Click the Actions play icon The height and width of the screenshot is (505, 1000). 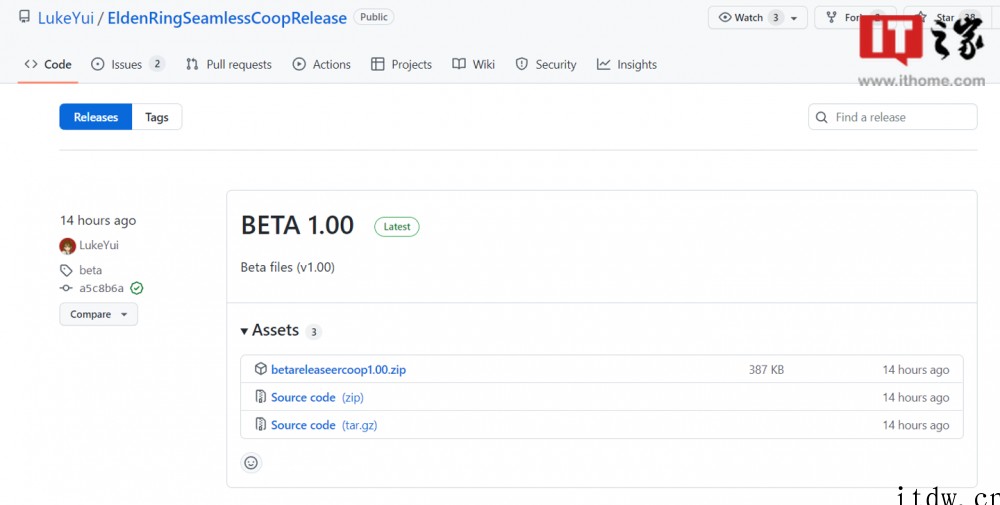tap(299, 64)
